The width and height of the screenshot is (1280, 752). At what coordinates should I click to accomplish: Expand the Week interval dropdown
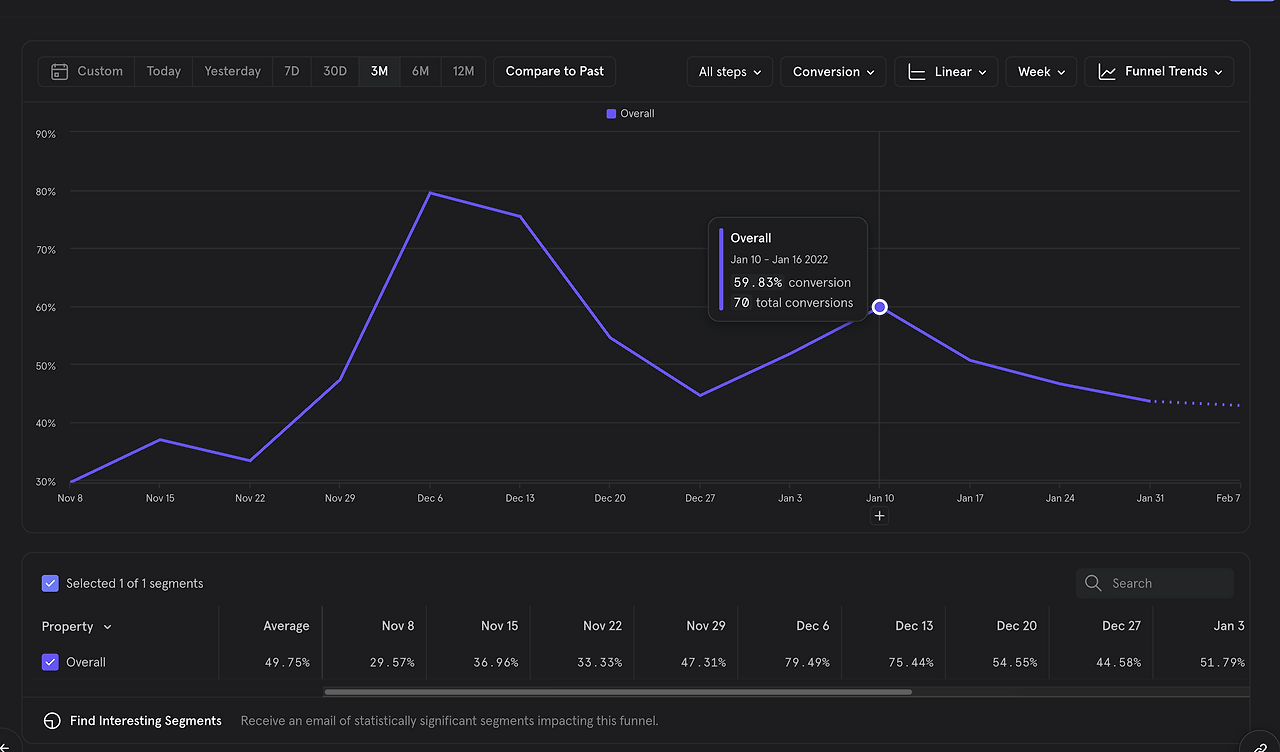[x=1041, y=72]
